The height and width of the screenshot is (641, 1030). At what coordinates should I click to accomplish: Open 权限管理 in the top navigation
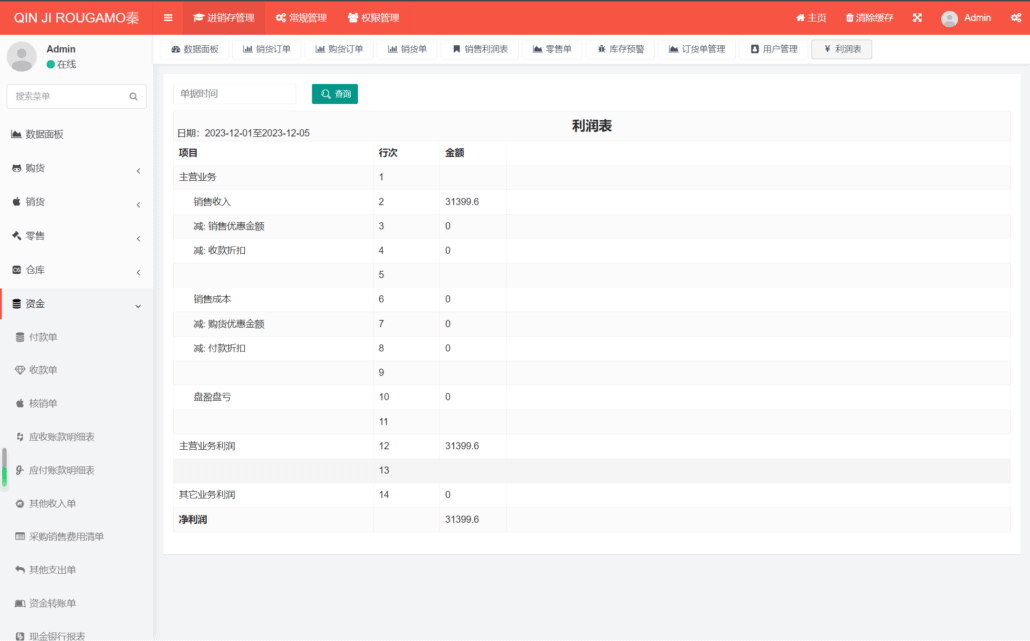[373, 18]
